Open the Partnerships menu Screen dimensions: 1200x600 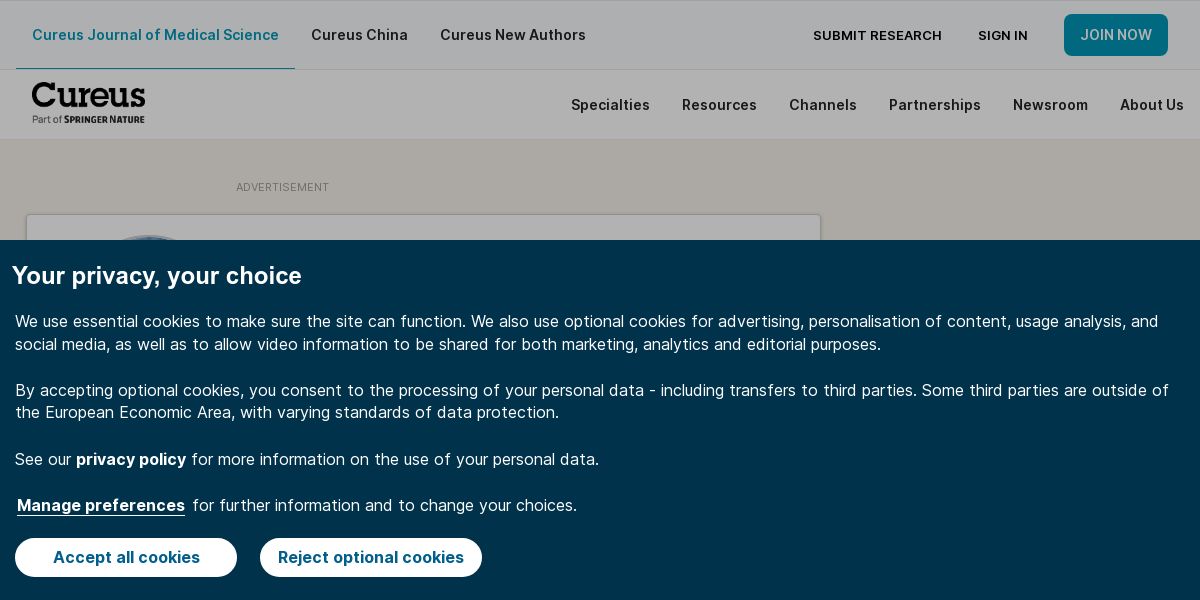[x=934, y=105]
